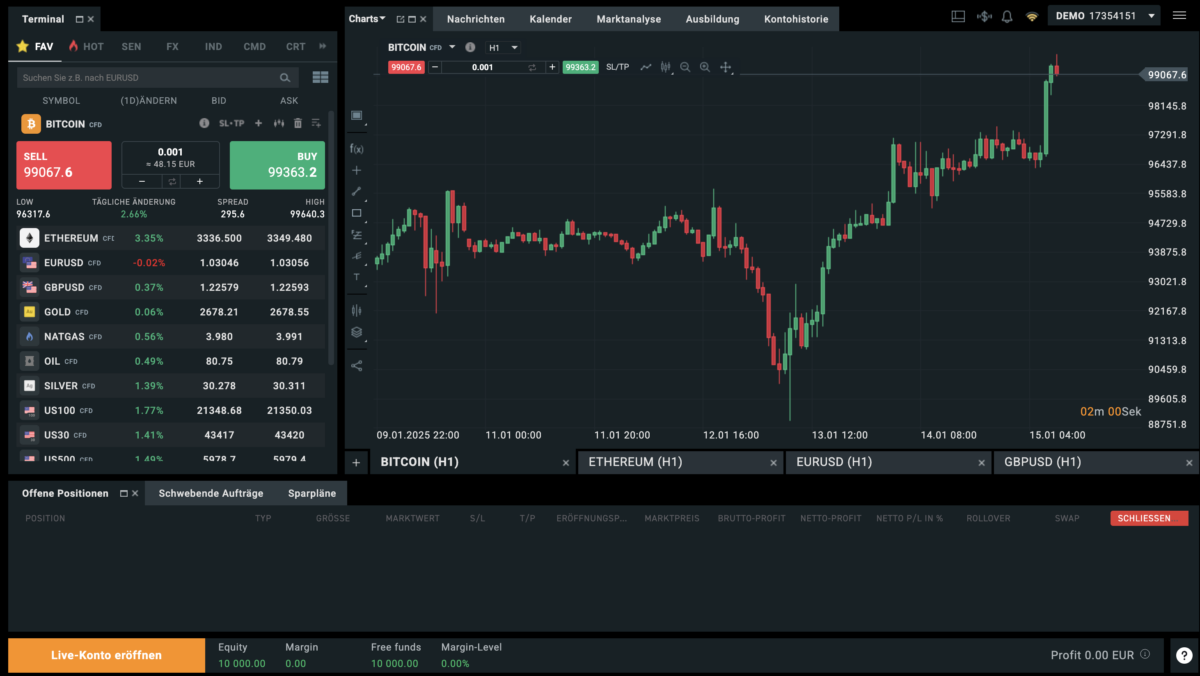Click the Live-Konto eröffnen button
The height and width of the screenshot is (676, 1200).
coord(105,655)
